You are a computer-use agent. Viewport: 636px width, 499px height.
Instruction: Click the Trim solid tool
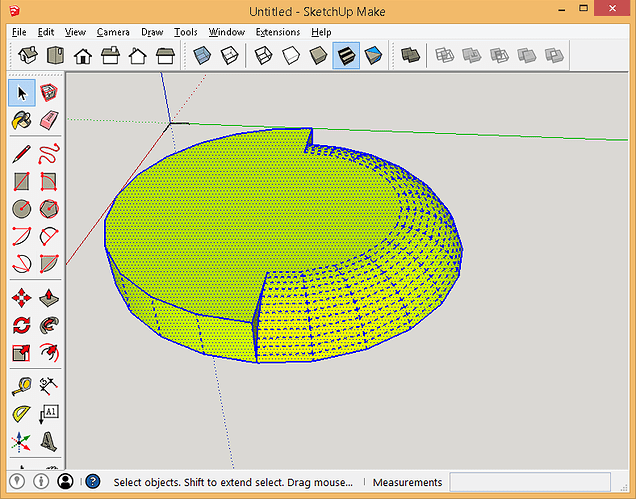(x=526, y=56)
